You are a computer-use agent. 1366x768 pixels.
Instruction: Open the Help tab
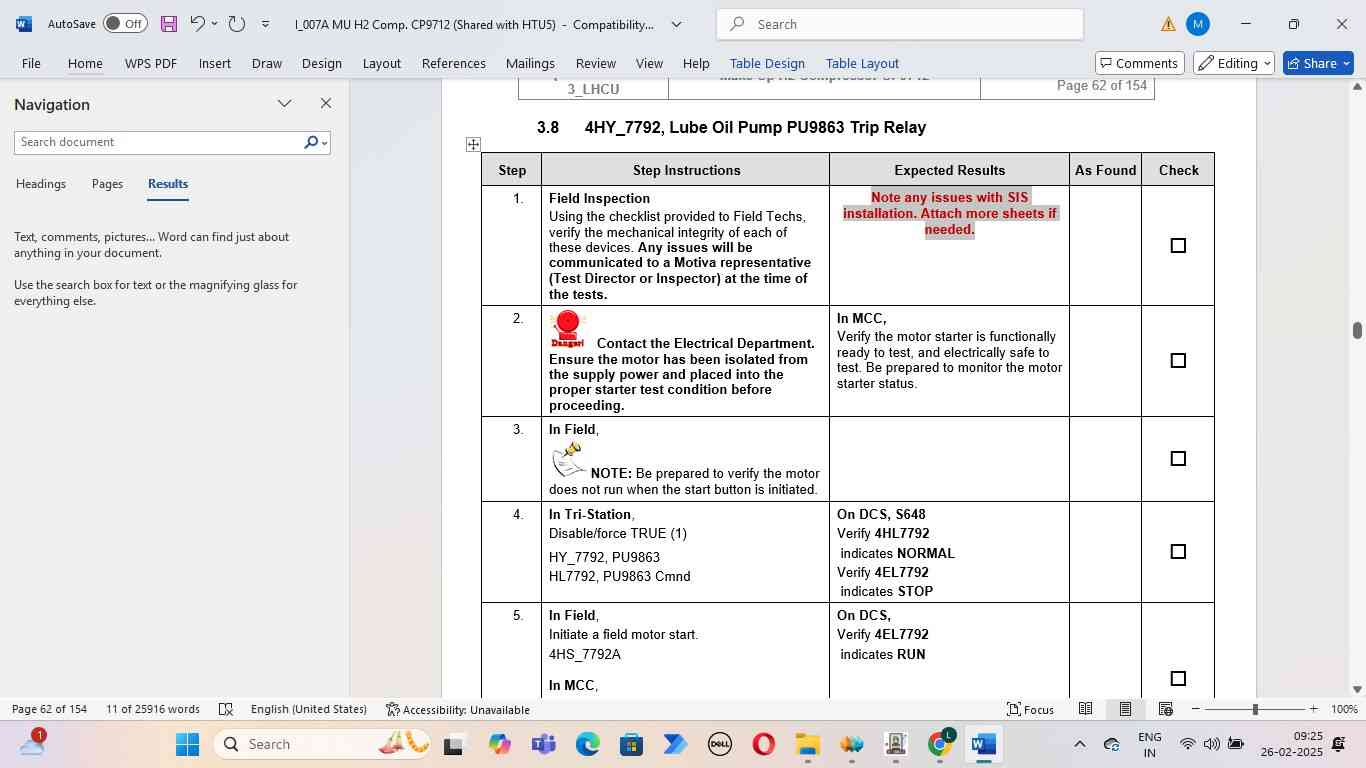(696, 63)
